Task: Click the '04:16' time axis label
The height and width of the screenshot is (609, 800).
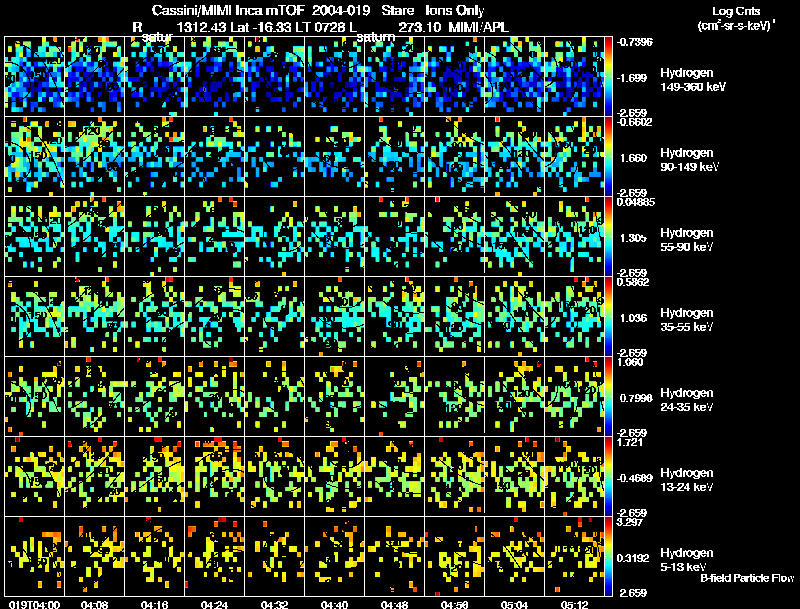Action: [x=155, y=604]
